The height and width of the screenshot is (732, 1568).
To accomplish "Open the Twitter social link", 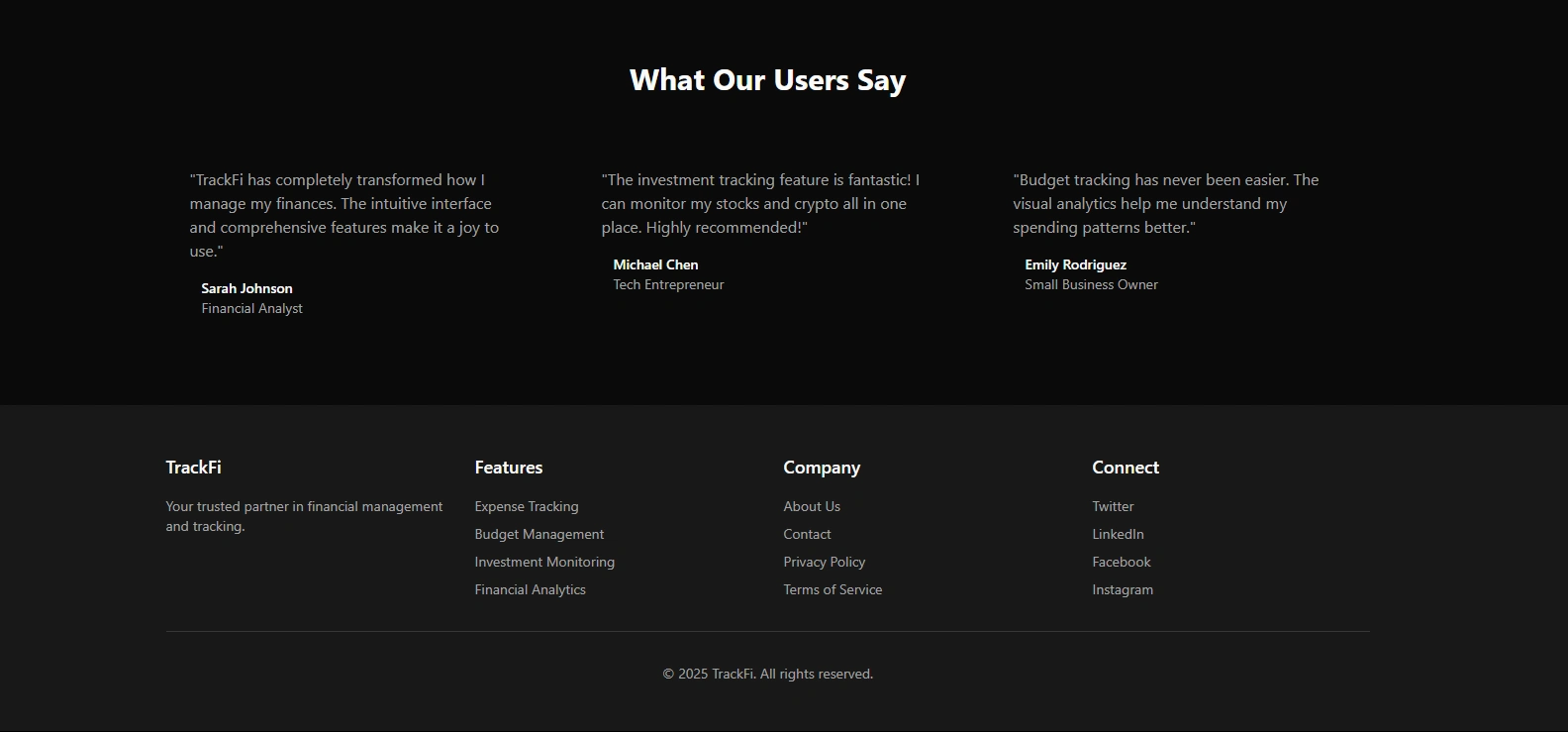I will point(1113,506).
